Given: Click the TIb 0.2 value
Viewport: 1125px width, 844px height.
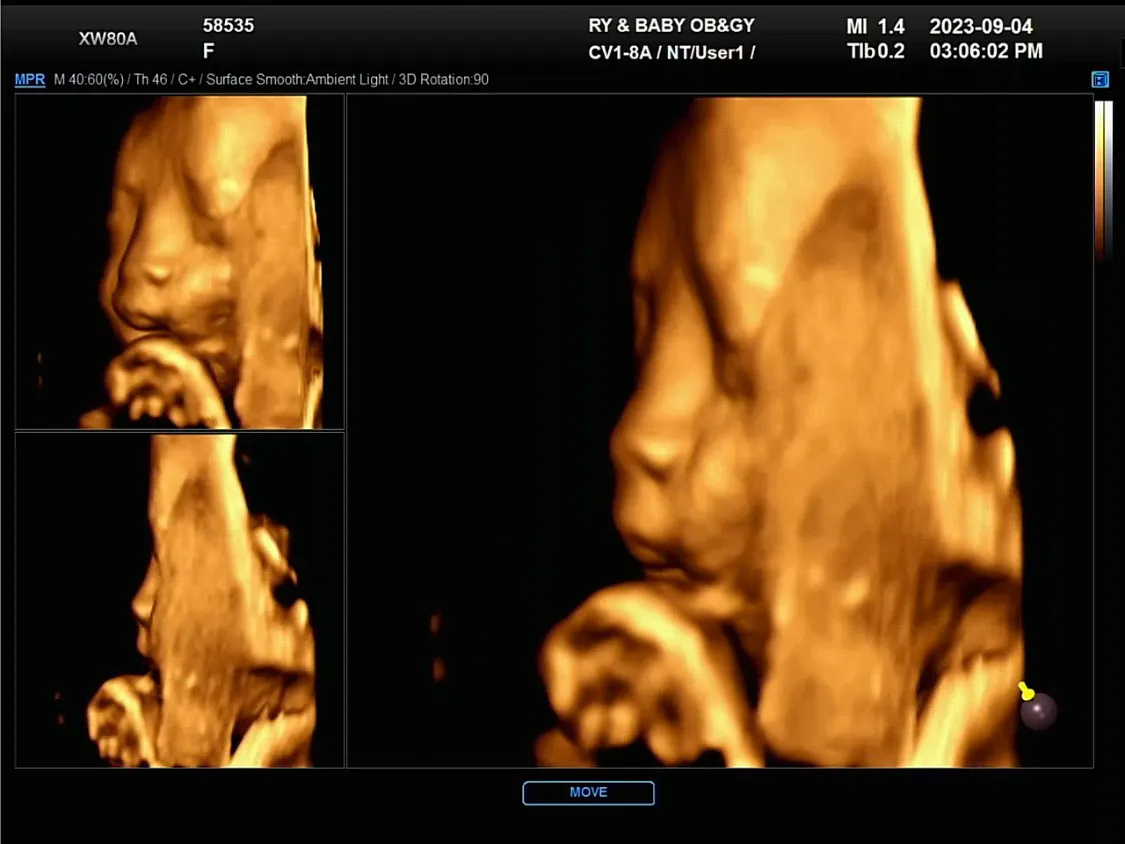Looking at the screenshot, I should (875, 51).
